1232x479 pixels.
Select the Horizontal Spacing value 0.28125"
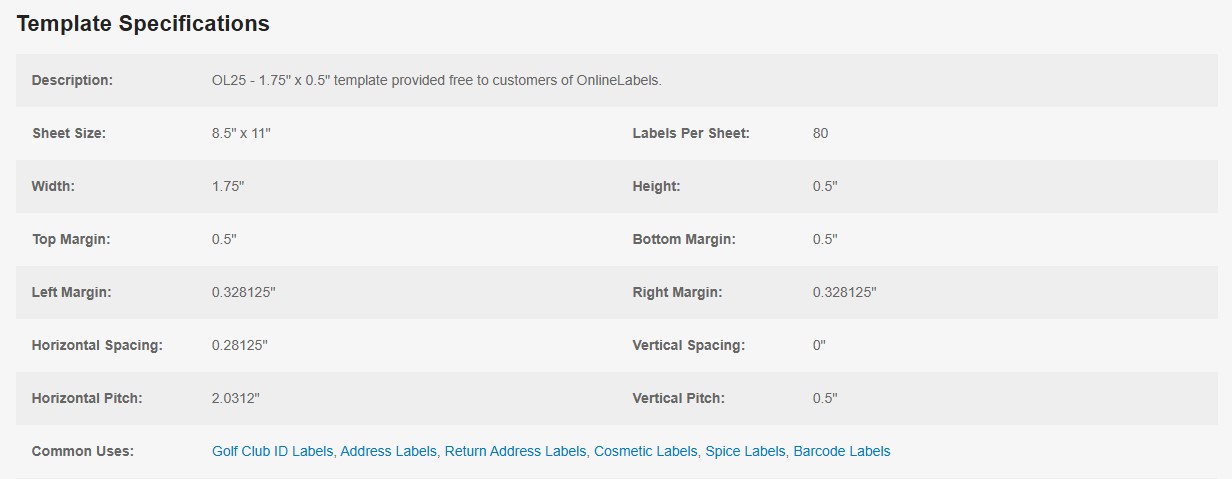pos(240,345)
